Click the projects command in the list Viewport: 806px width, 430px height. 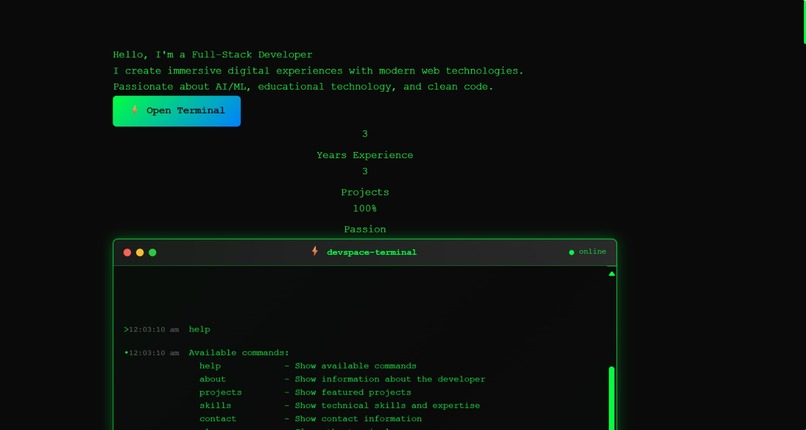(221, 392)
